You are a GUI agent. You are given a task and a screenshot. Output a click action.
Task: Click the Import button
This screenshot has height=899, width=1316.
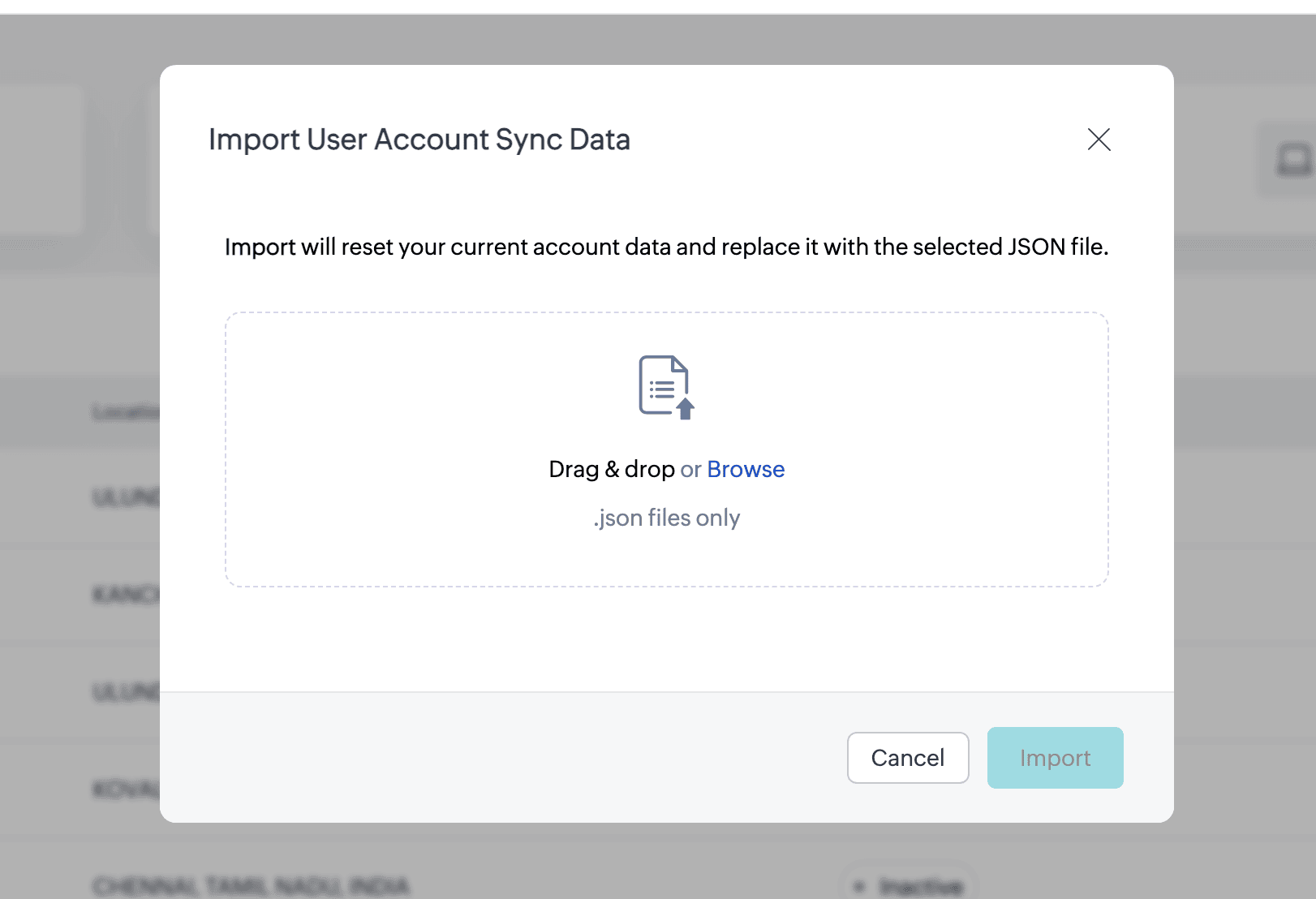pyautogui.click(x=1055, y=758)
